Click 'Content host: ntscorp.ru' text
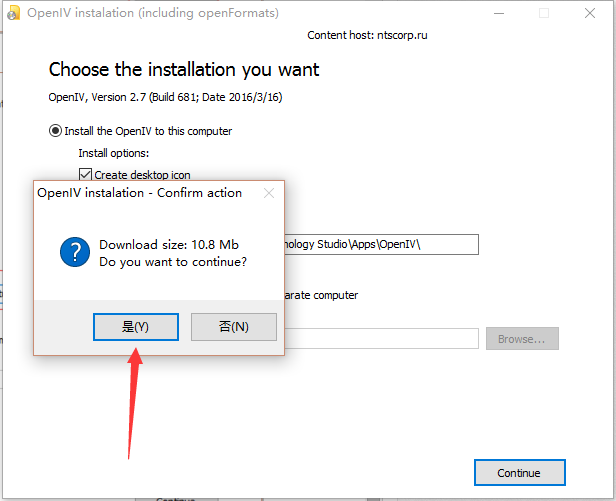The image size is (616, 501). [367, 35]
